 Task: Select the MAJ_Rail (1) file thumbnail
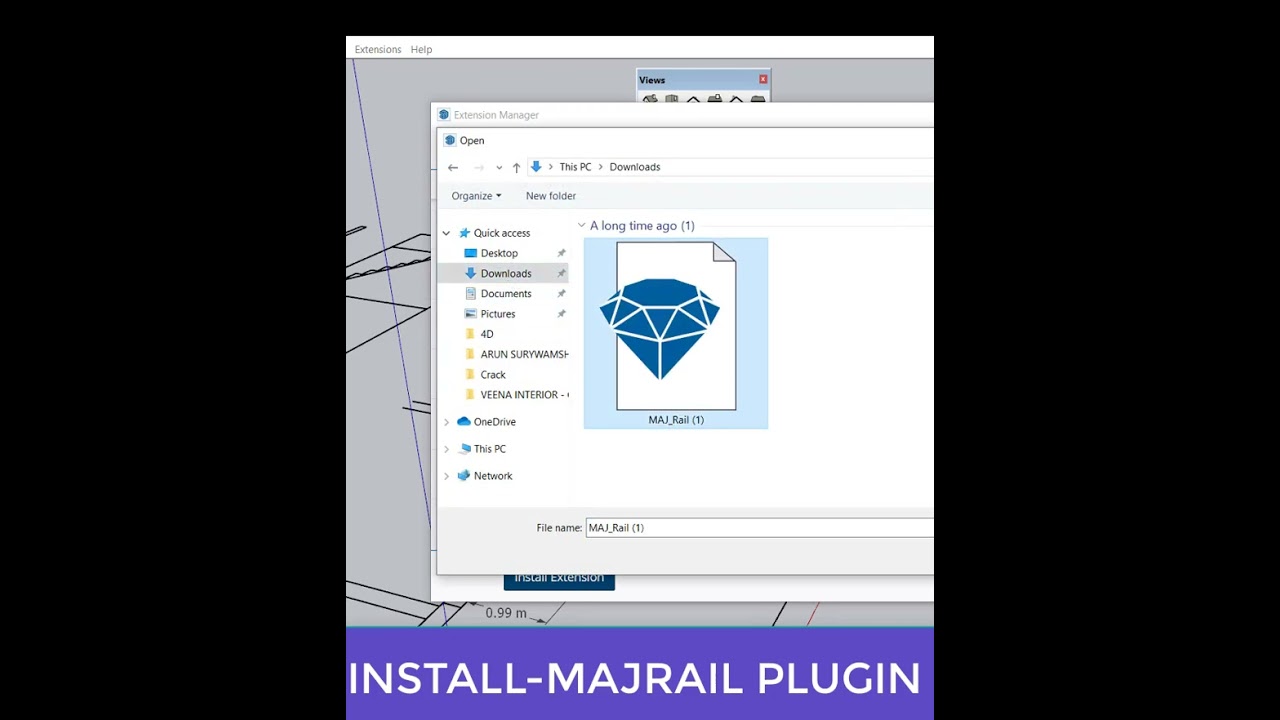[x=676, y=326]
